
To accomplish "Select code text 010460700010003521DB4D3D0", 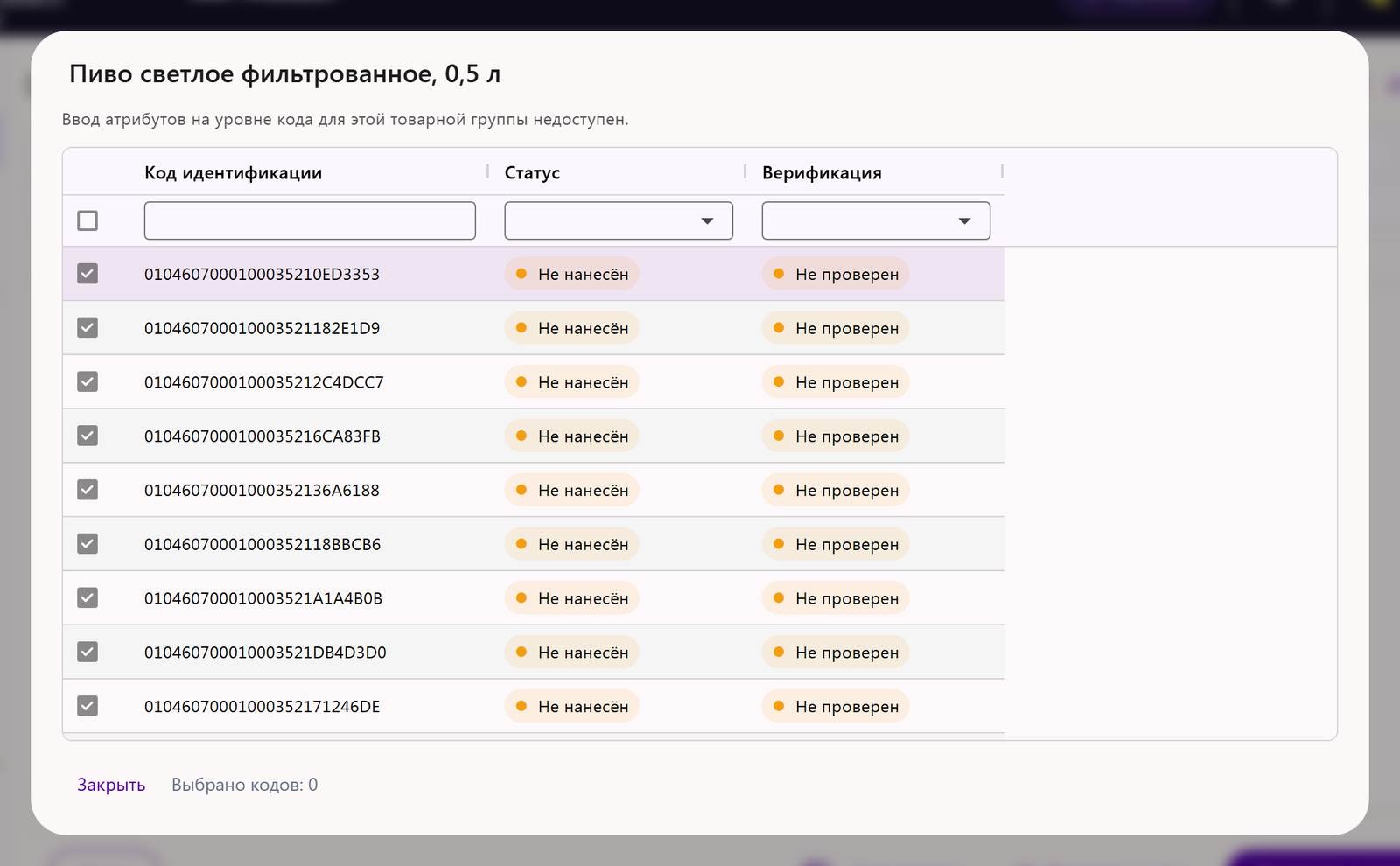I will click(265, 653).
